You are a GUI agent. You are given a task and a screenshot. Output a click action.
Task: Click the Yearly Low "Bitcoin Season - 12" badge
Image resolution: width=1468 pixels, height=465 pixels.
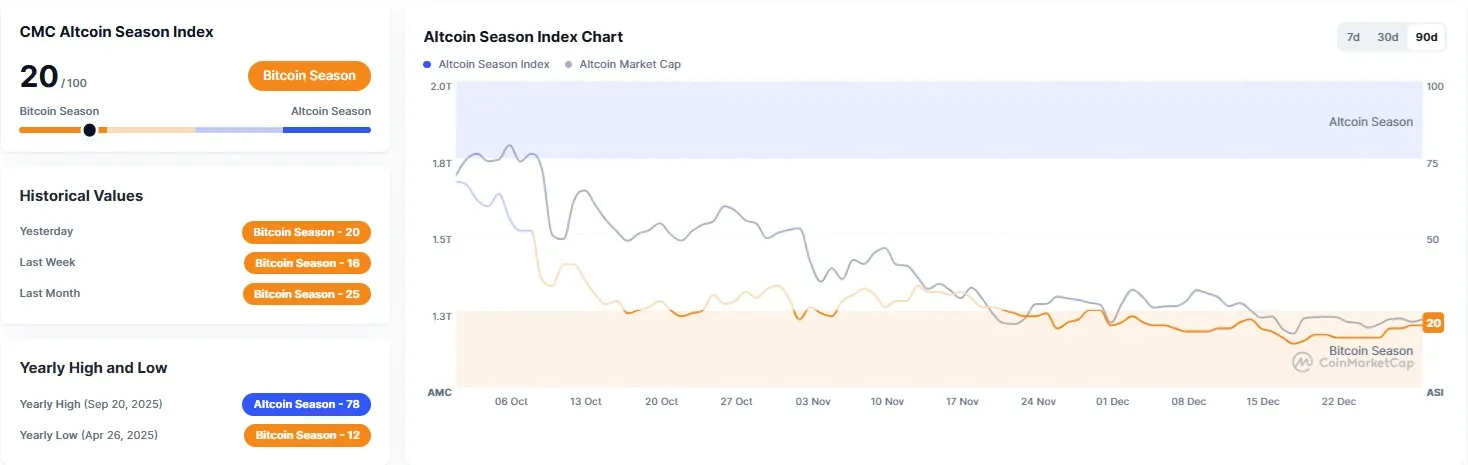307,435
